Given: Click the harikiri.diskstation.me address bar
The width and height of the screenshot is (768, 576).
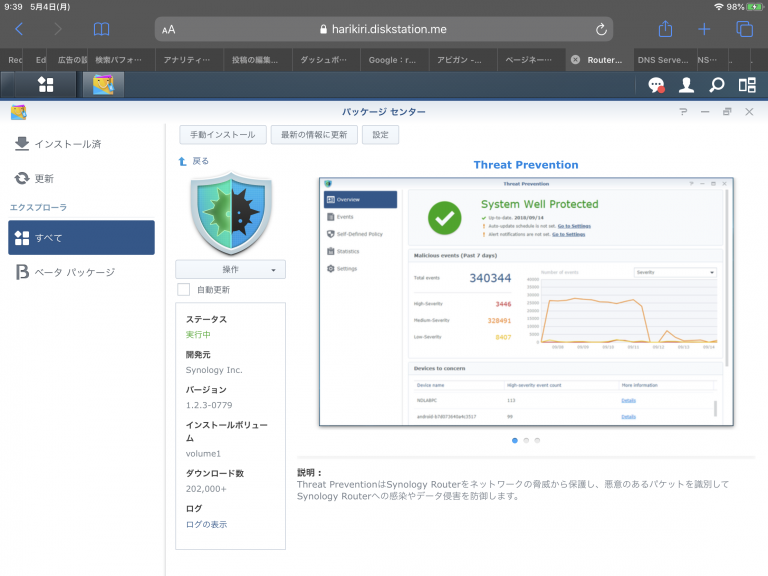Looking at the screenshot, I should 384,29.
